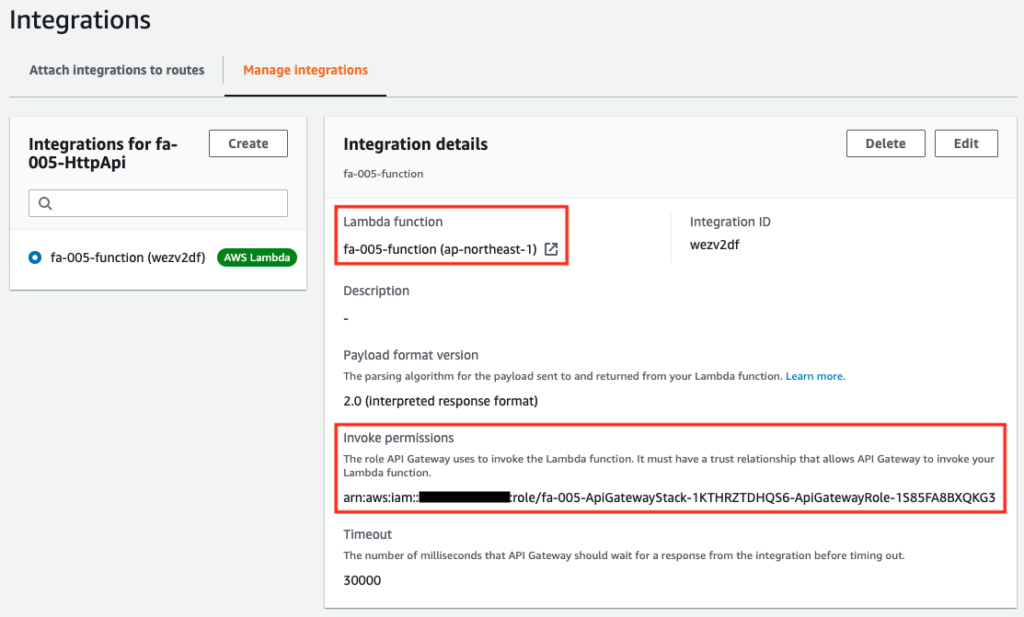
Task: Select the fa-005-function (wezv2df) list label
Action: click(128, 257)
